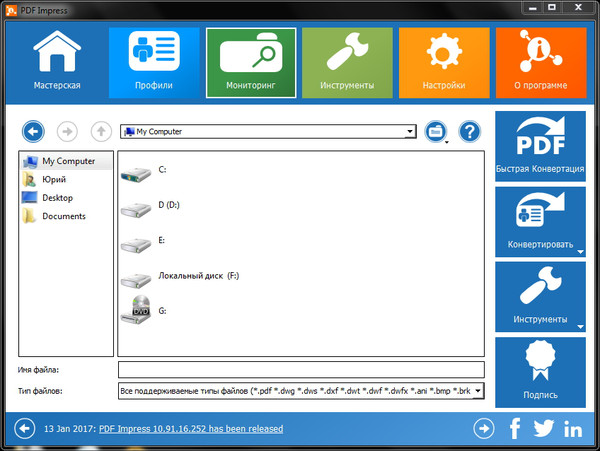Expand the Тип файлов filter dropdown
Screen dimensions: 600x451
pyautogui.click(x=478, y=390)
